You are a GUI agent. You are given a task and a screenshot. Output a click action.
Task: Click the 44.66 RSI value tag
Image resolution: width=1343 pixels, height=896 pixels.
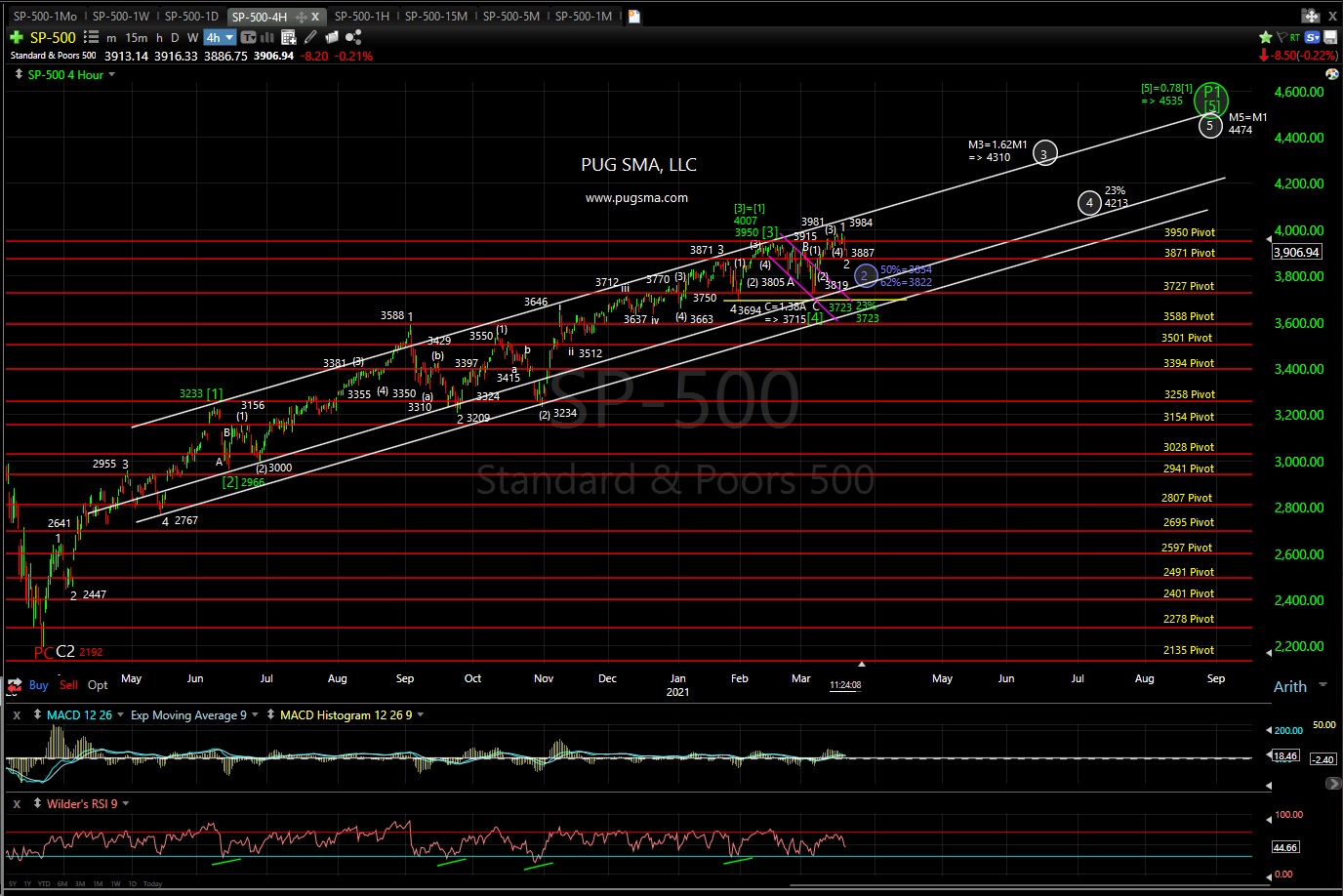pos(1285,847)
